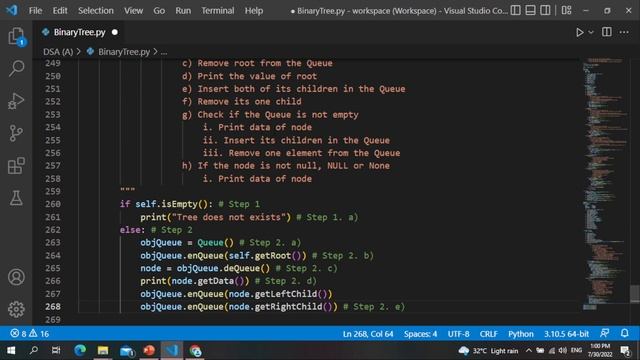Open the Extensions view
The height and width of the screenshot is (360, 640).
[16, 166]
